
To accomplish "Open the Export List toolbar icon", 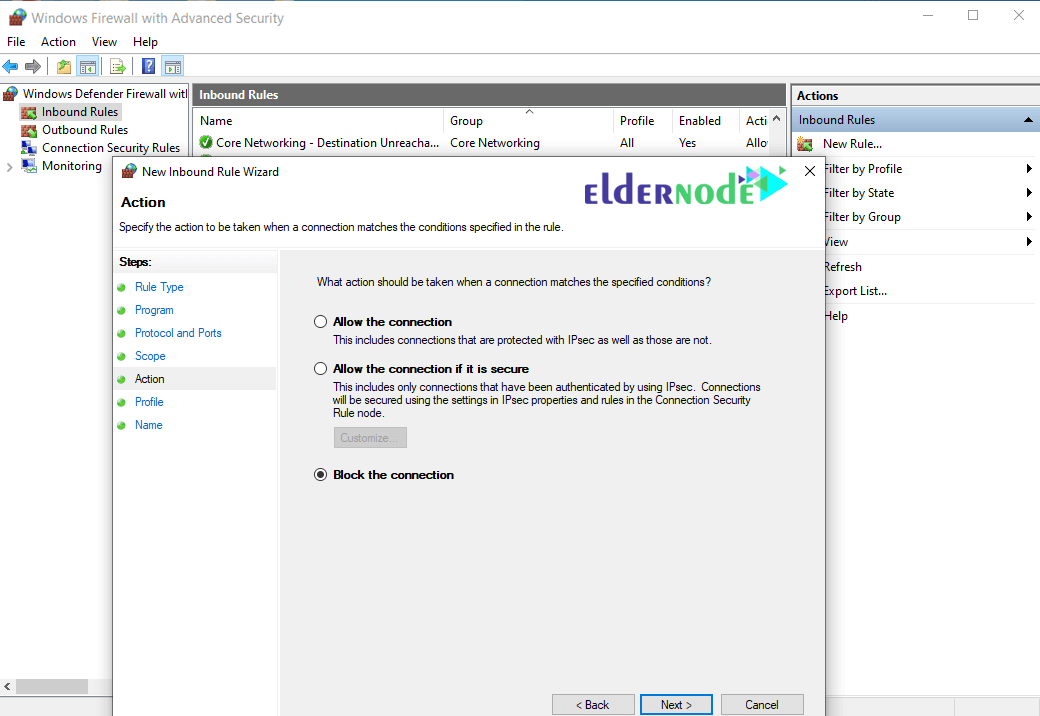I will pyautogui.click(x=117, y=66).
